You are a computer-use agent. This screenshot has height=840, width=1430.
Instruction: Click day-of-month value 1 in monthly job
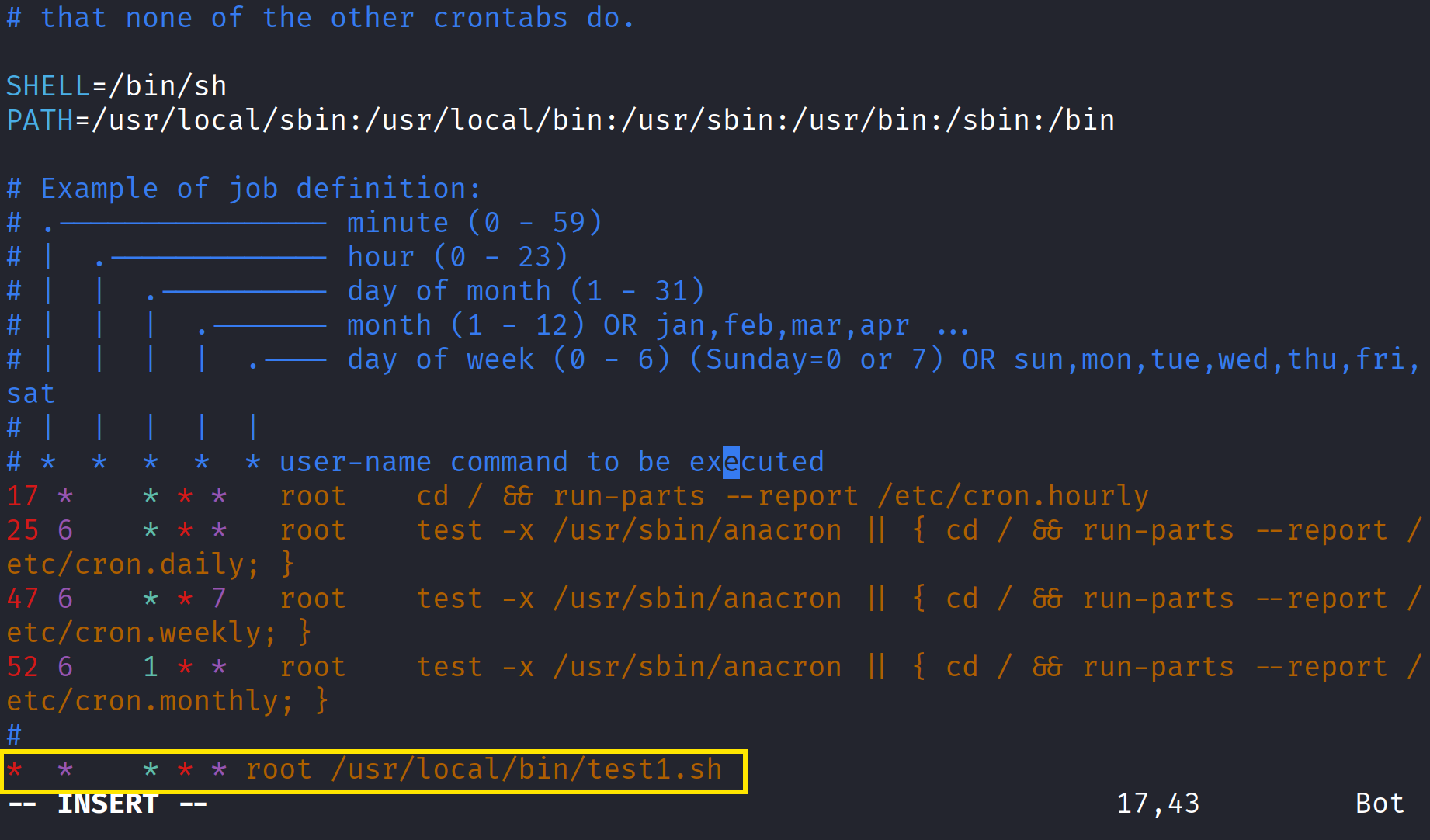pos(151,667)
